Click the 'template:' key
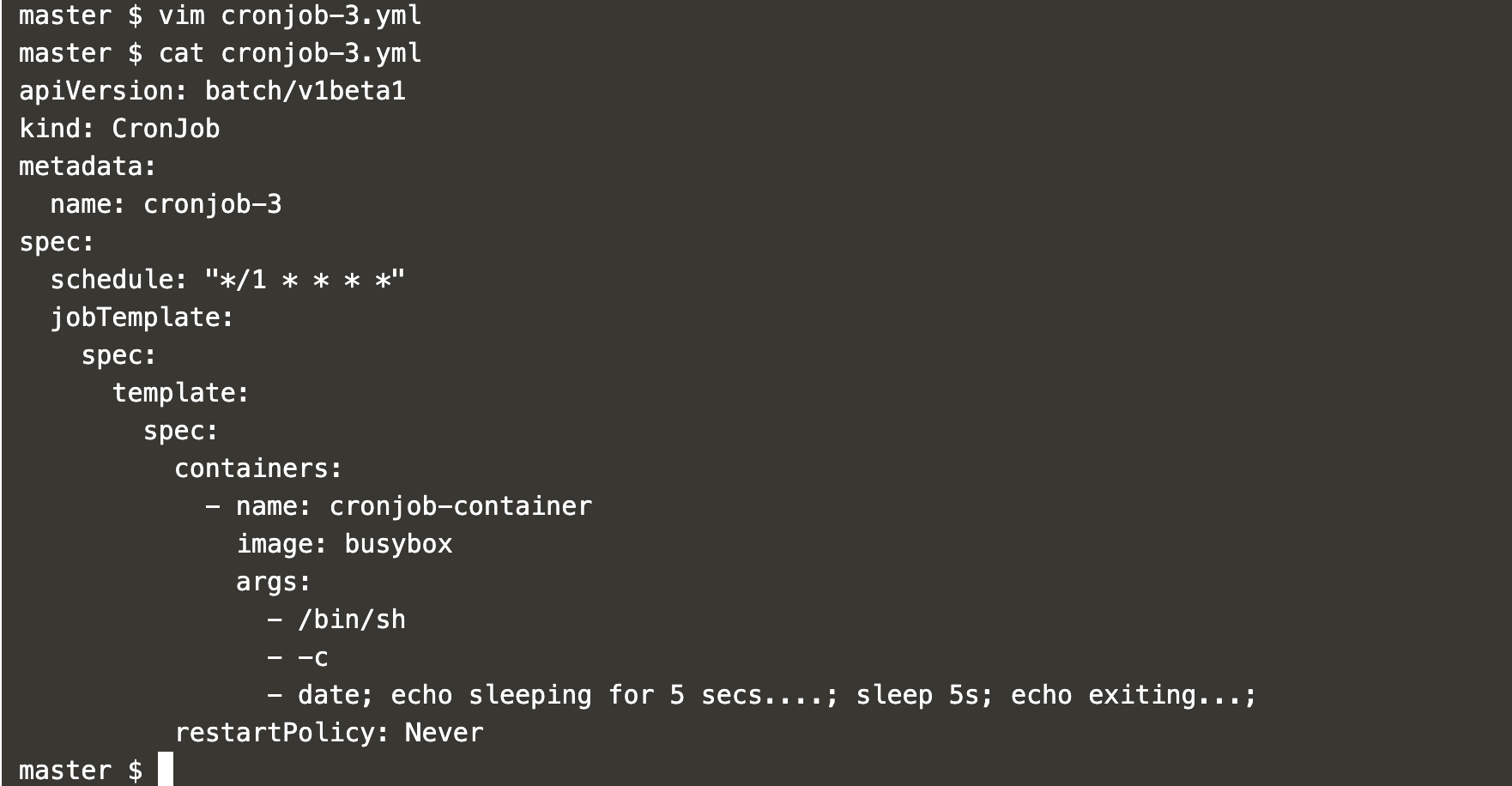Image resolution: width=1512 pixels, height=786 pixels. (181, 393)
